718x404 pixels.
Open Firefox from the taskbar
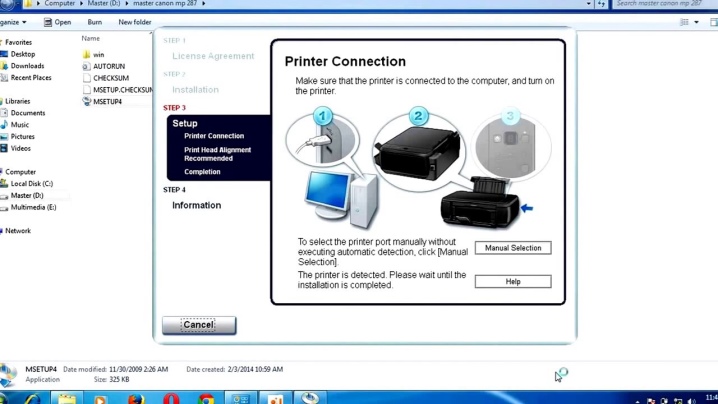click(x=136, y=399)
